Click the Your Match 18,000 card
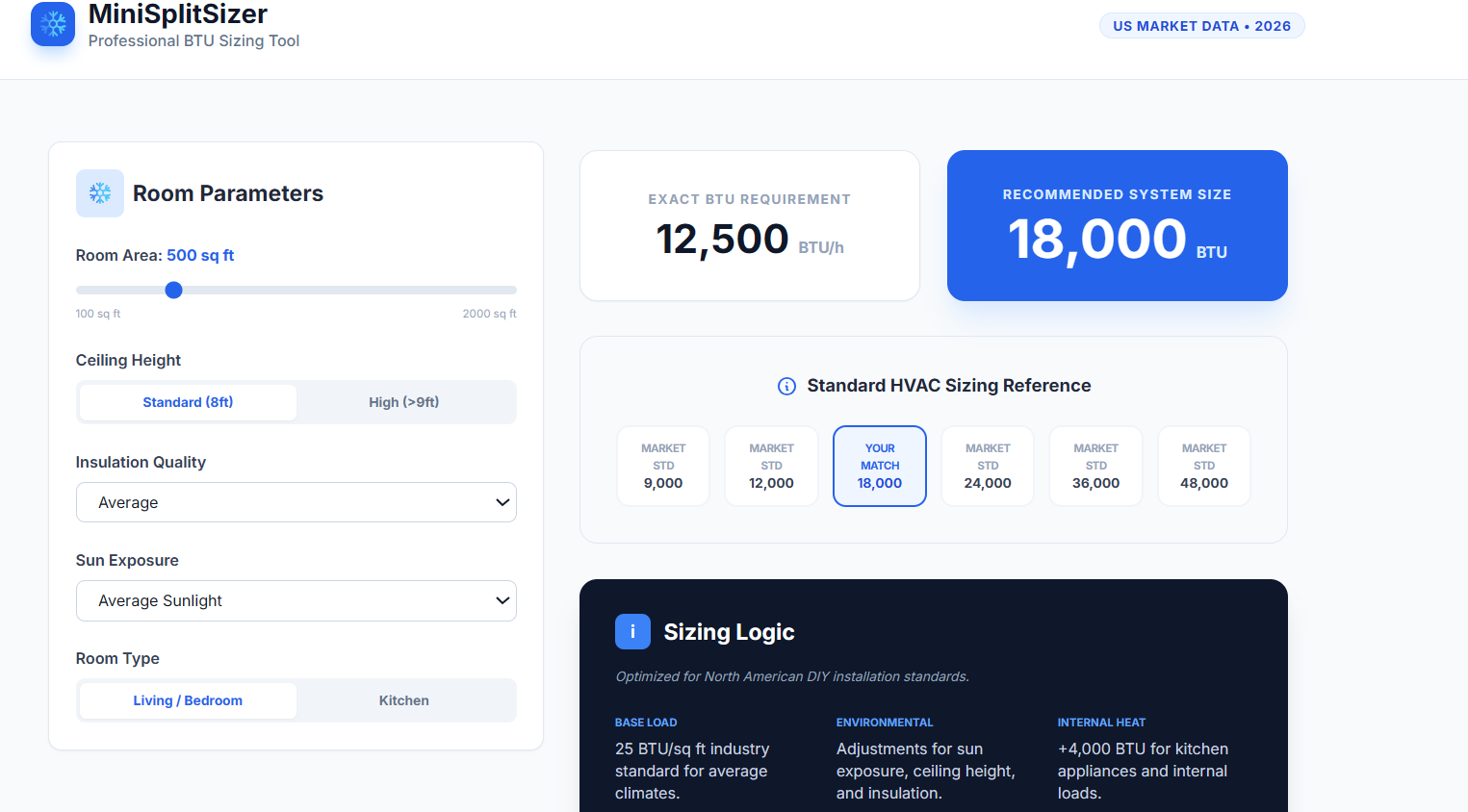1468x812 pixels. tap(880, 467)
